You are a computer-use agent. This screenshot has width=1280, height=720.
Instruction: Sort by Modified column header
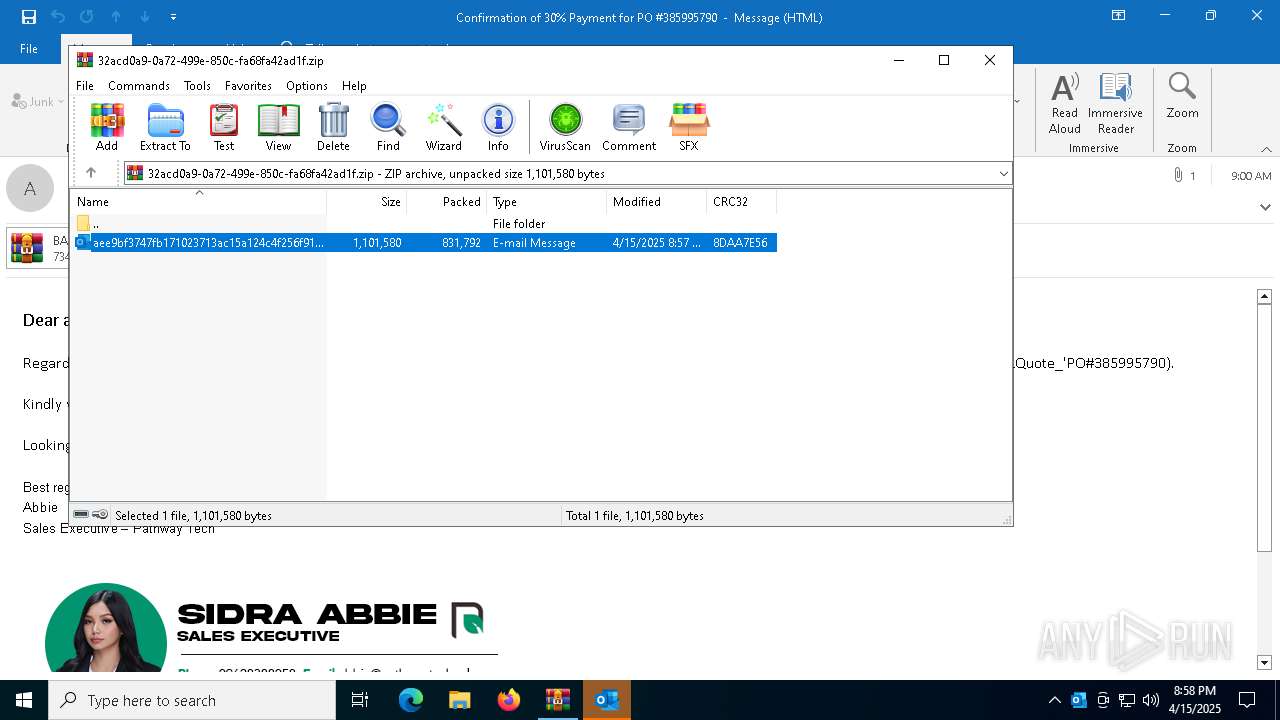(657, 201)
